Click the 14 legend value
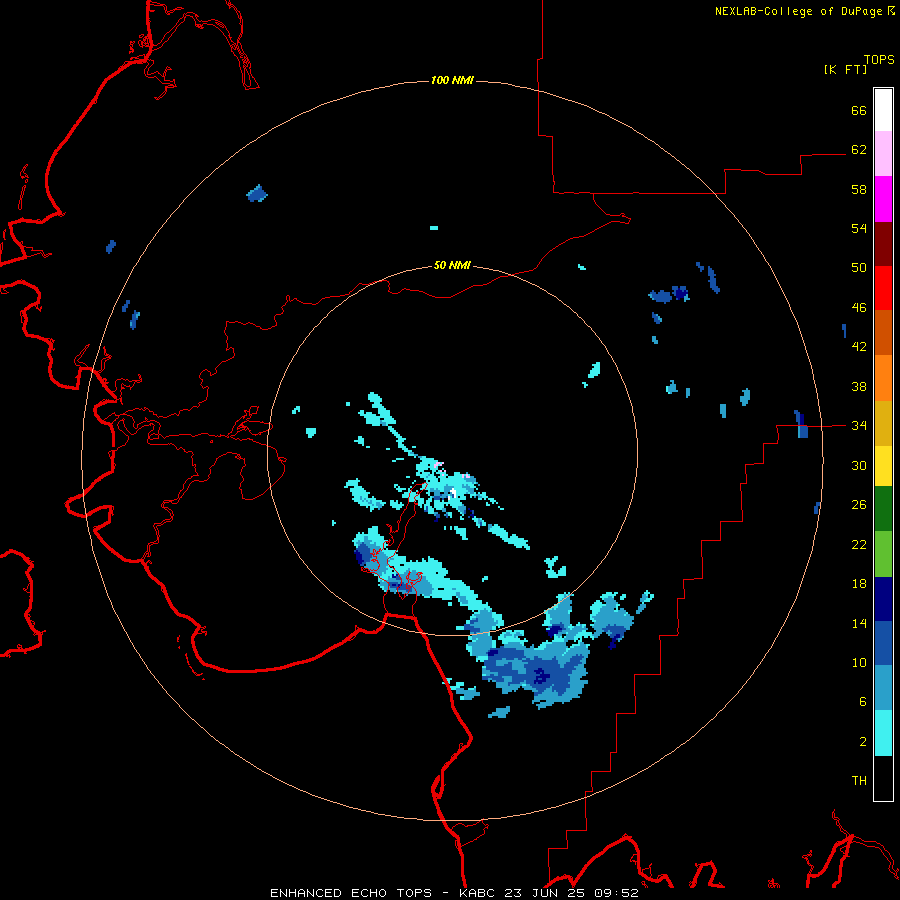The height and width of the screenshot is (900, 900). point(859,623)
